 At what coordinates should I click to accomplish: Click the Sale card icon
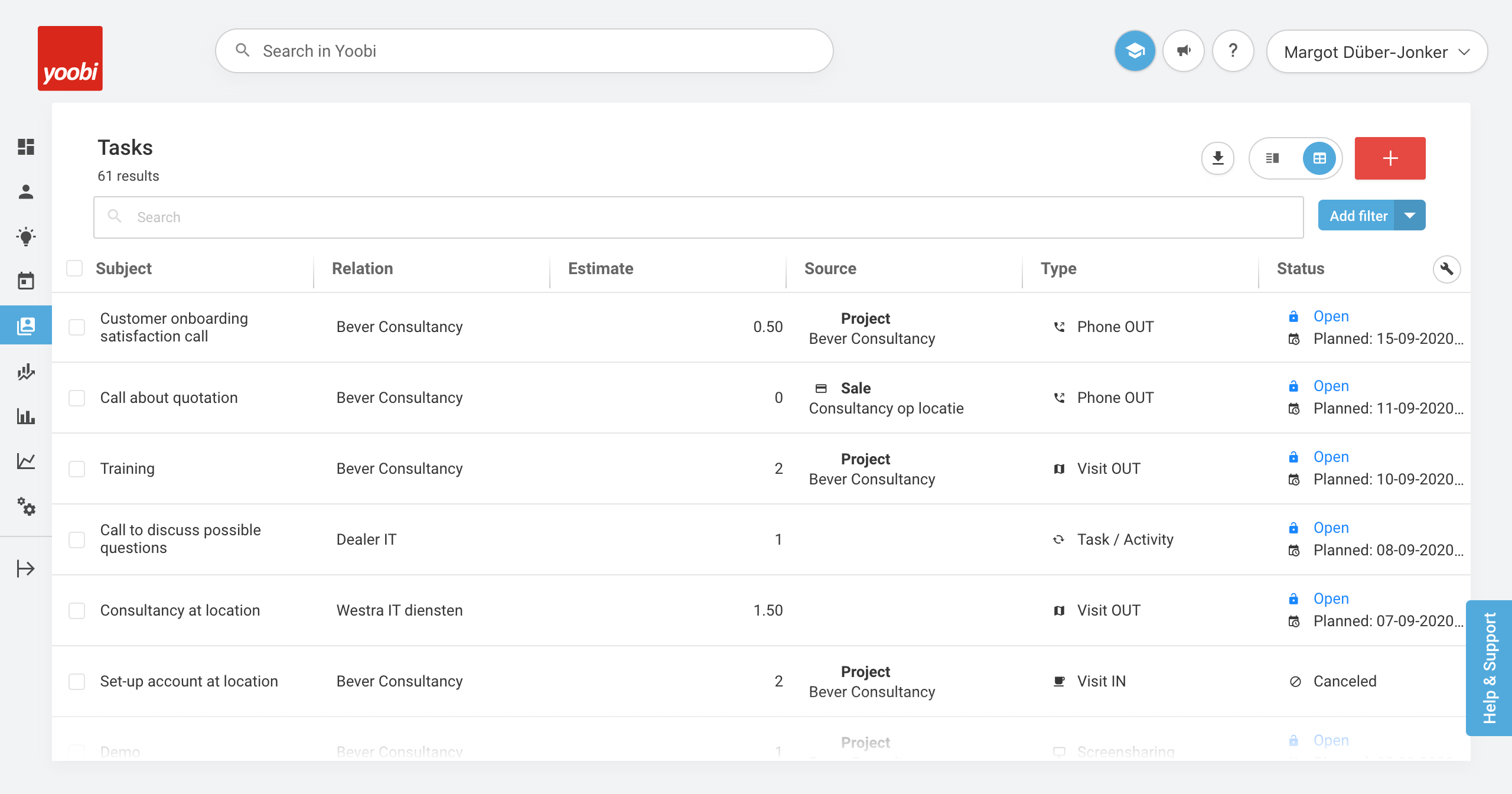[x=822, y=389]
